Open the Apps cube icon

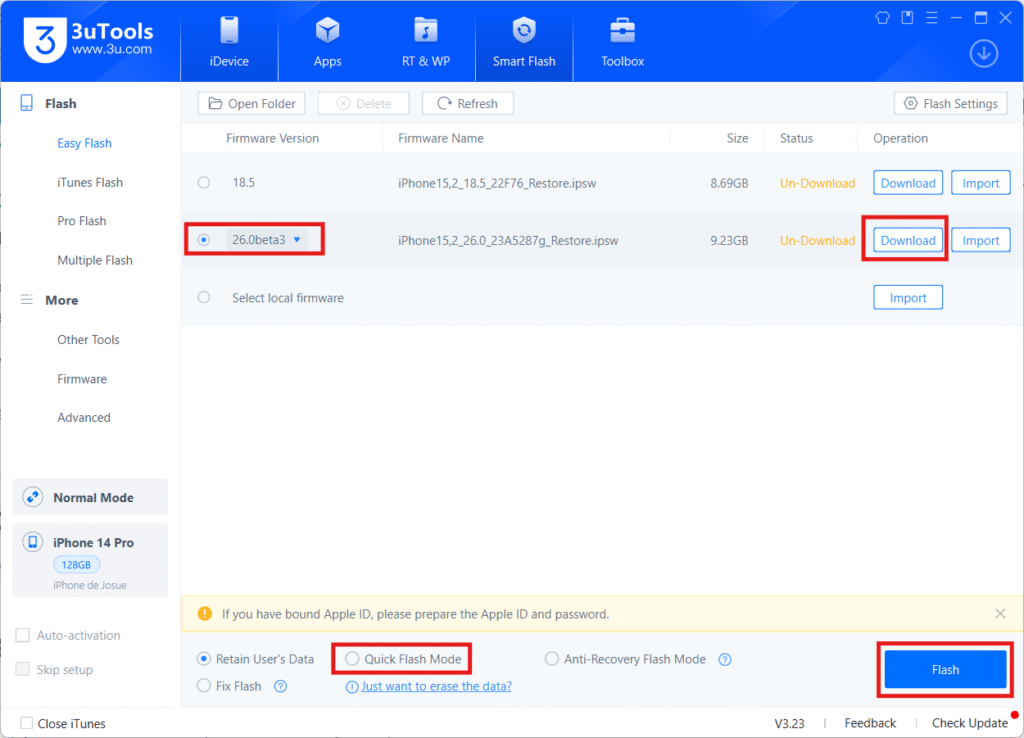(327, 31)
